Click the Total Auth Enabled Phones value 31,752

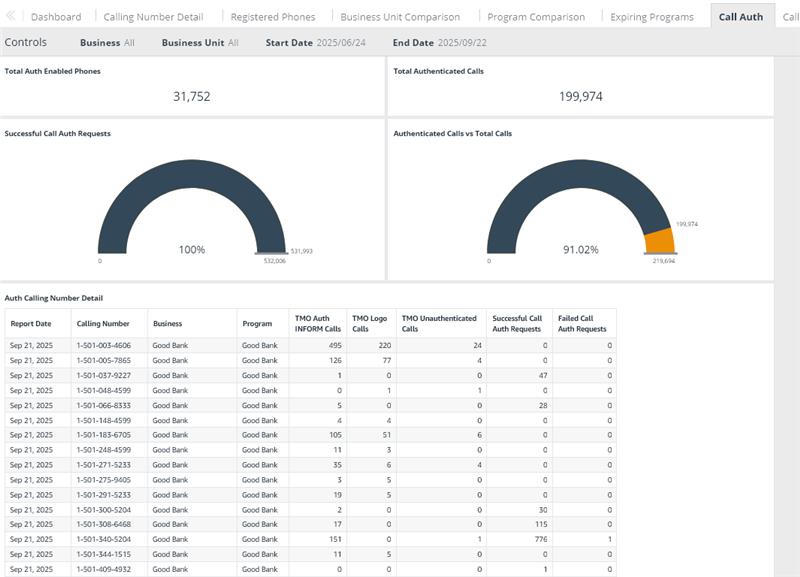[191, 96]
